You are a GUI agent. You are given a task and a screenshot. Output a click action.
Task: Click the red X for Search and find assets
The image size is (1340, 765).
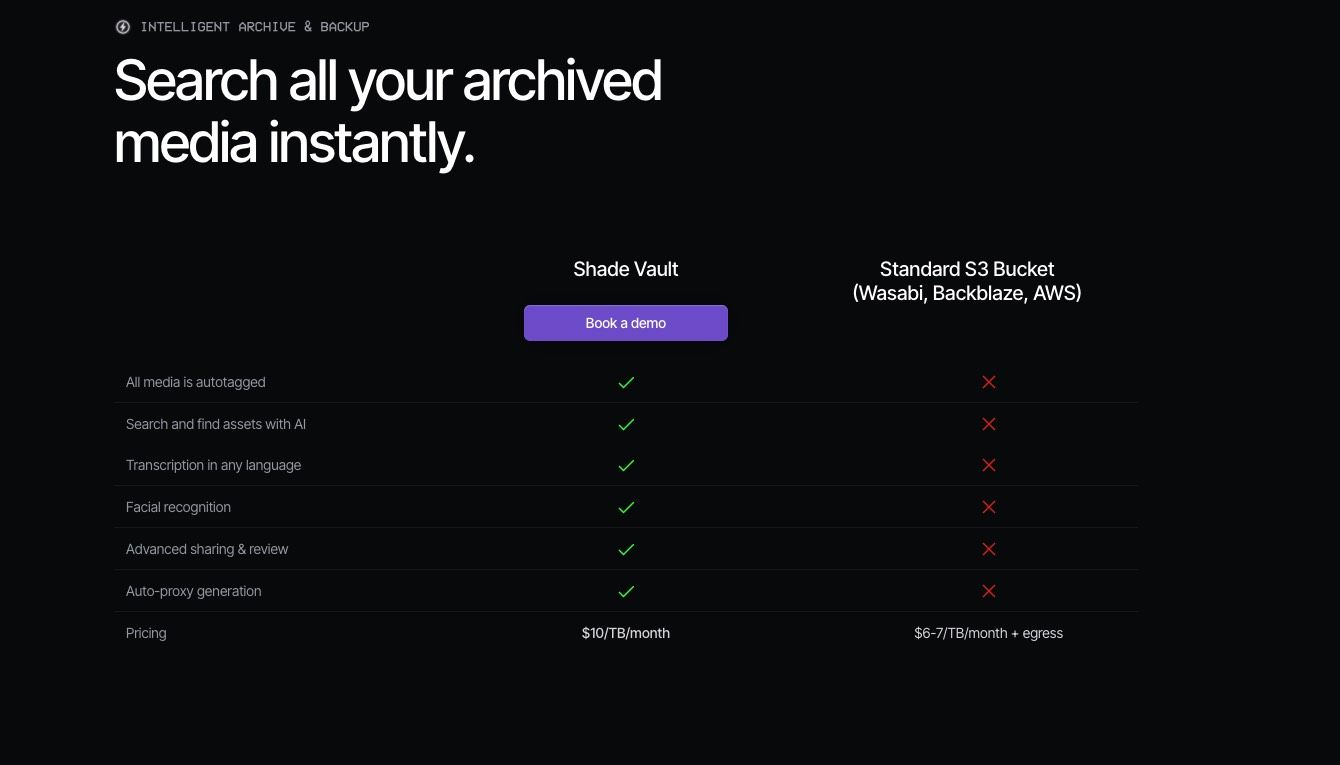(989, 424)
